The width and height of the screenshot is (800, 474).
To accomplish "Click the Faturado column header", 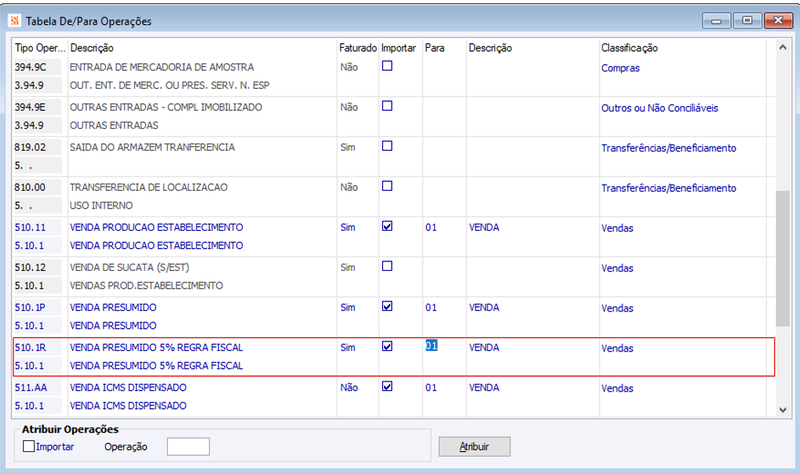I will (358, 48).
